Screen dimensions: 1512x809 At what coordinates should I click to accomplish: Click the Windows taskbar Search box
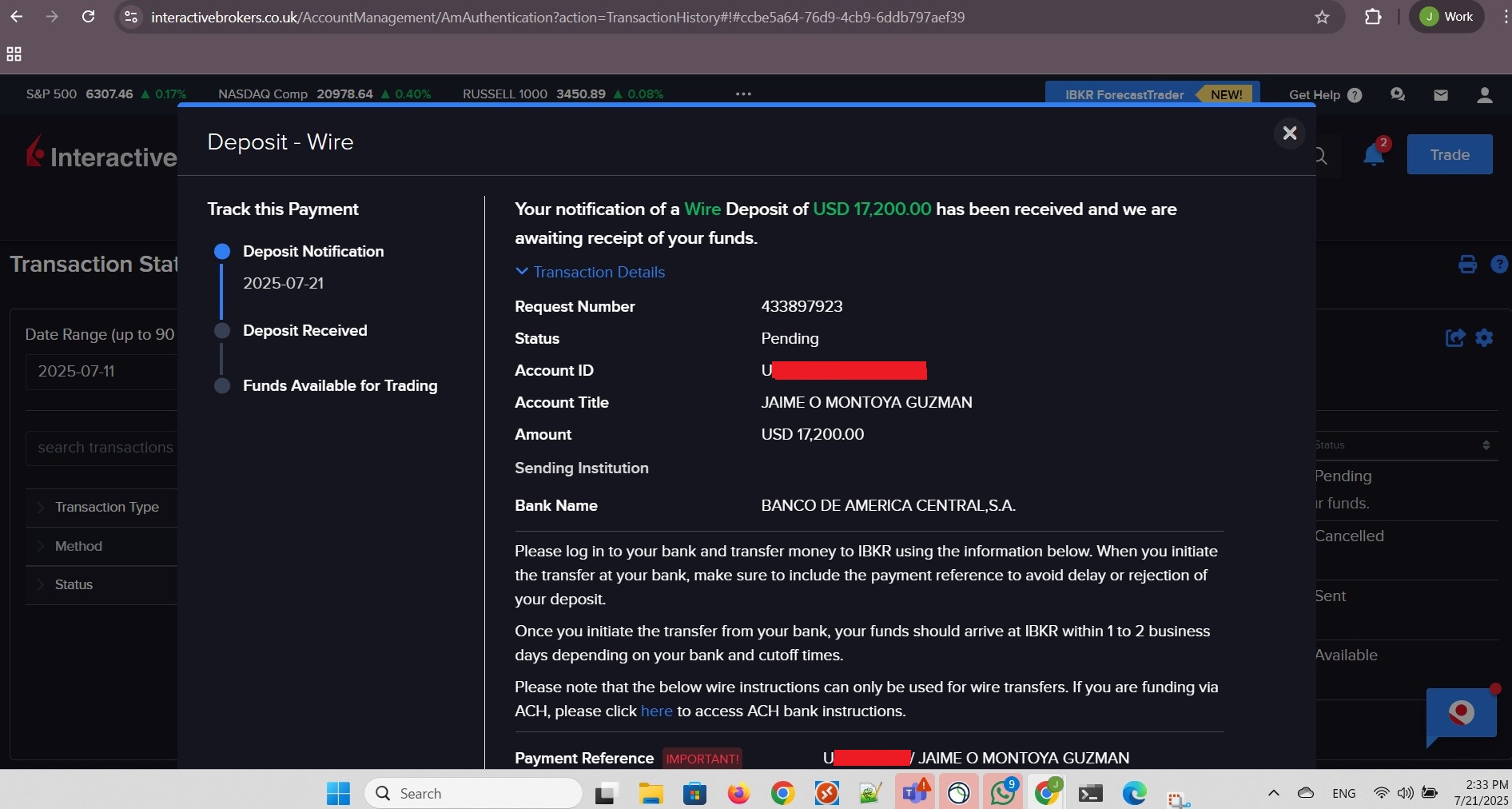click(473, 793)
